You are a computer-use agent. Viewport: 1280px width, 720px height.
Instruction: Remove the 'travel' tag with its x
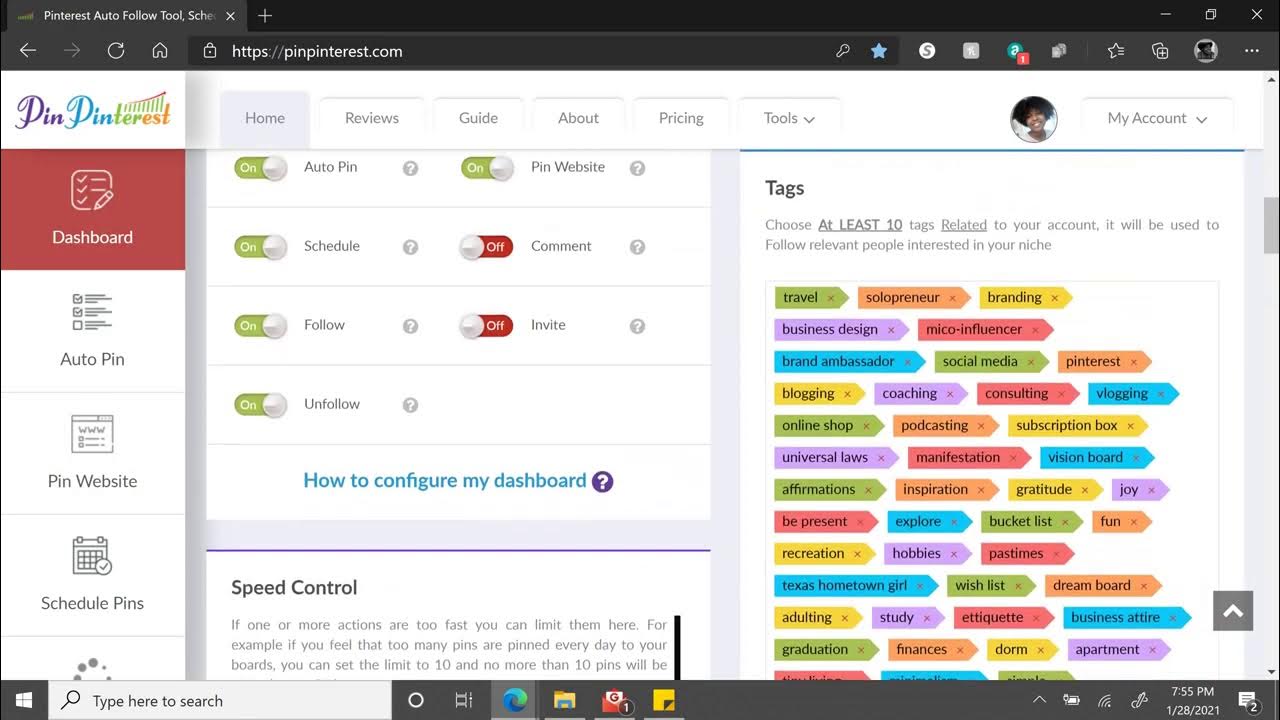pos(829,298)
